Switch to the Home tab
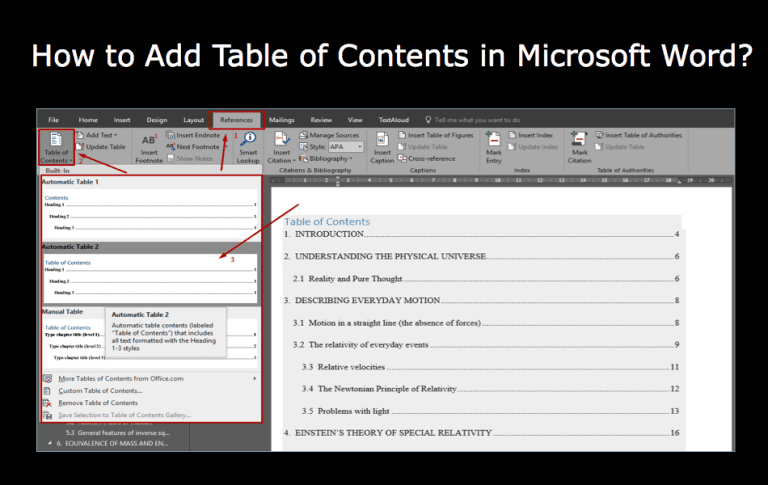 tap(88, 120)
